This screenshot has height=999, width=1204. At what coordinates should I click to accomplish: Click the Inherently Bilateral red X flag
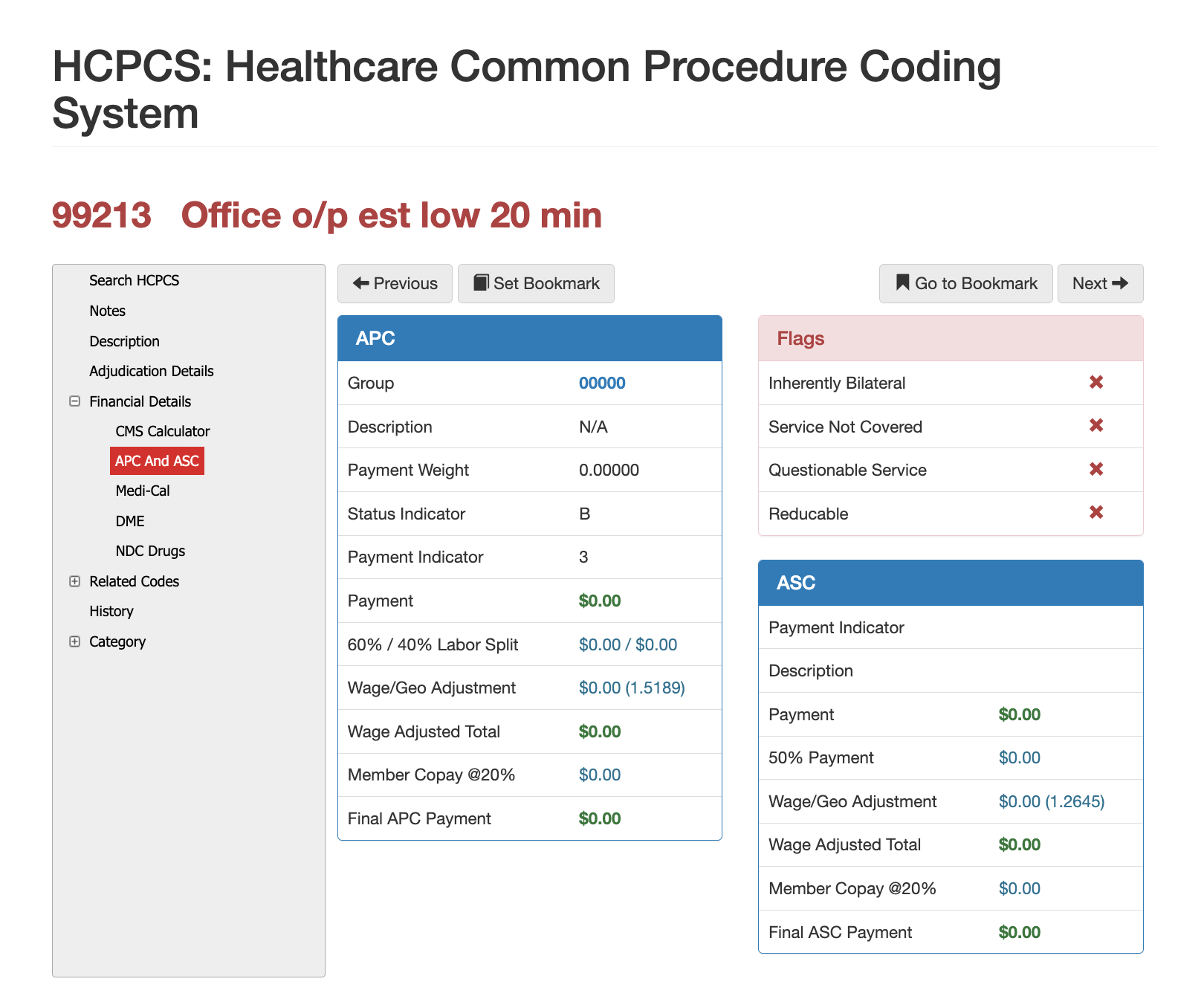coord(1095,382)
